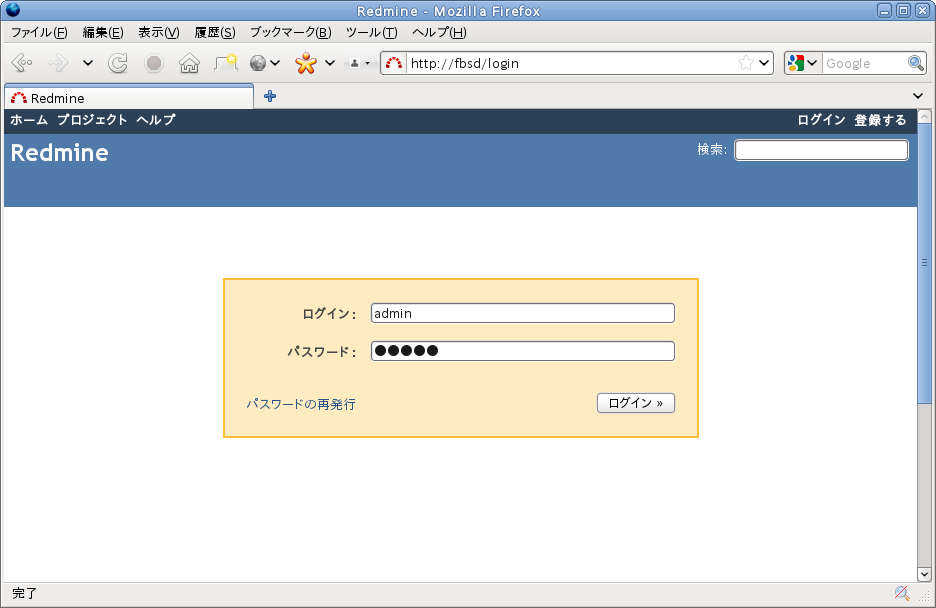936x608 pixels.
Task: Click the ログイン link at top right
Action: pos(821,120)
